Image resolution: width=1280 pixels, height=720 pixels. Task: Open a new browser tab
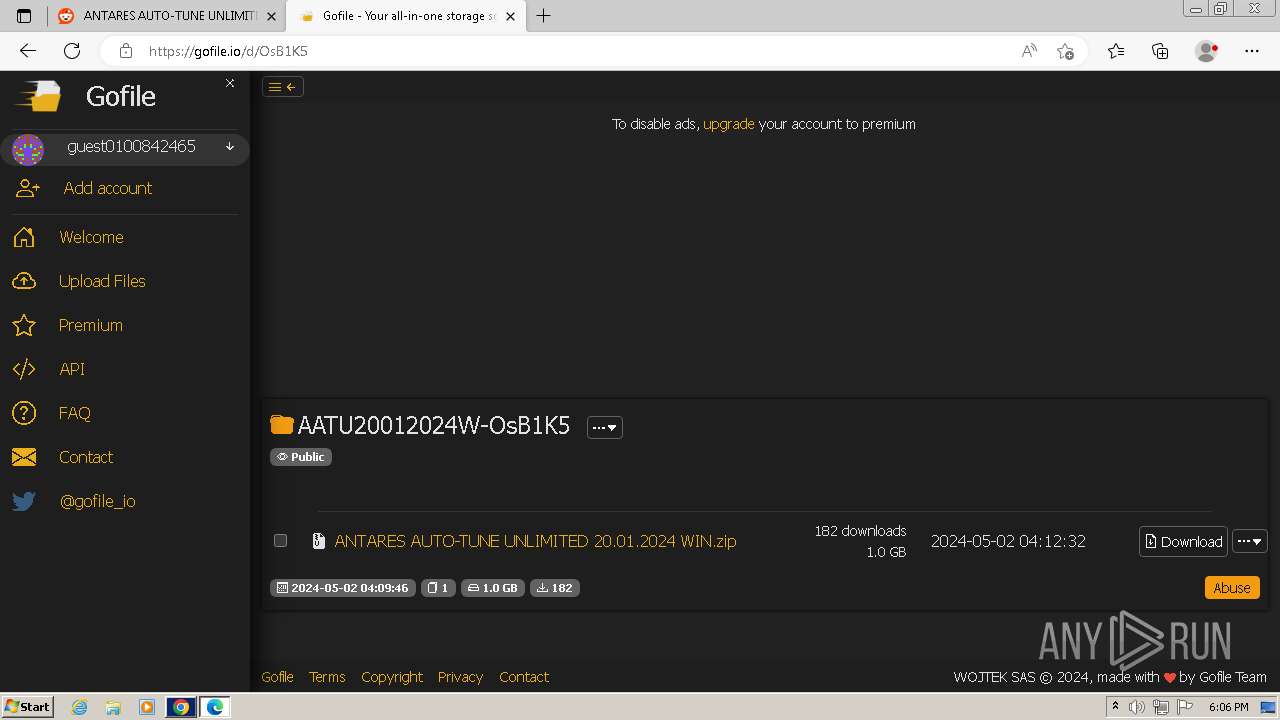[x=543, y=16]
